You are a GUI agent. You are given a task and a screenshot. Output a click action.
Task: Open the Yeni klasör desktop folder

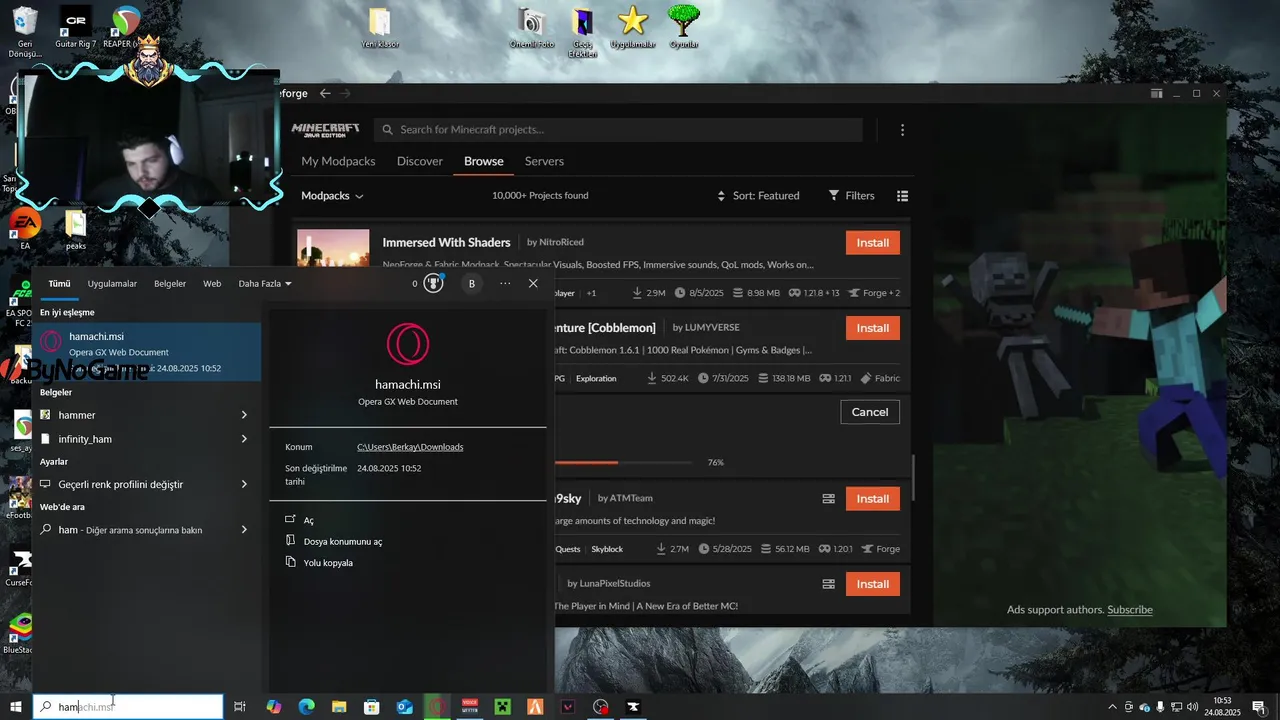click(380, 28)
